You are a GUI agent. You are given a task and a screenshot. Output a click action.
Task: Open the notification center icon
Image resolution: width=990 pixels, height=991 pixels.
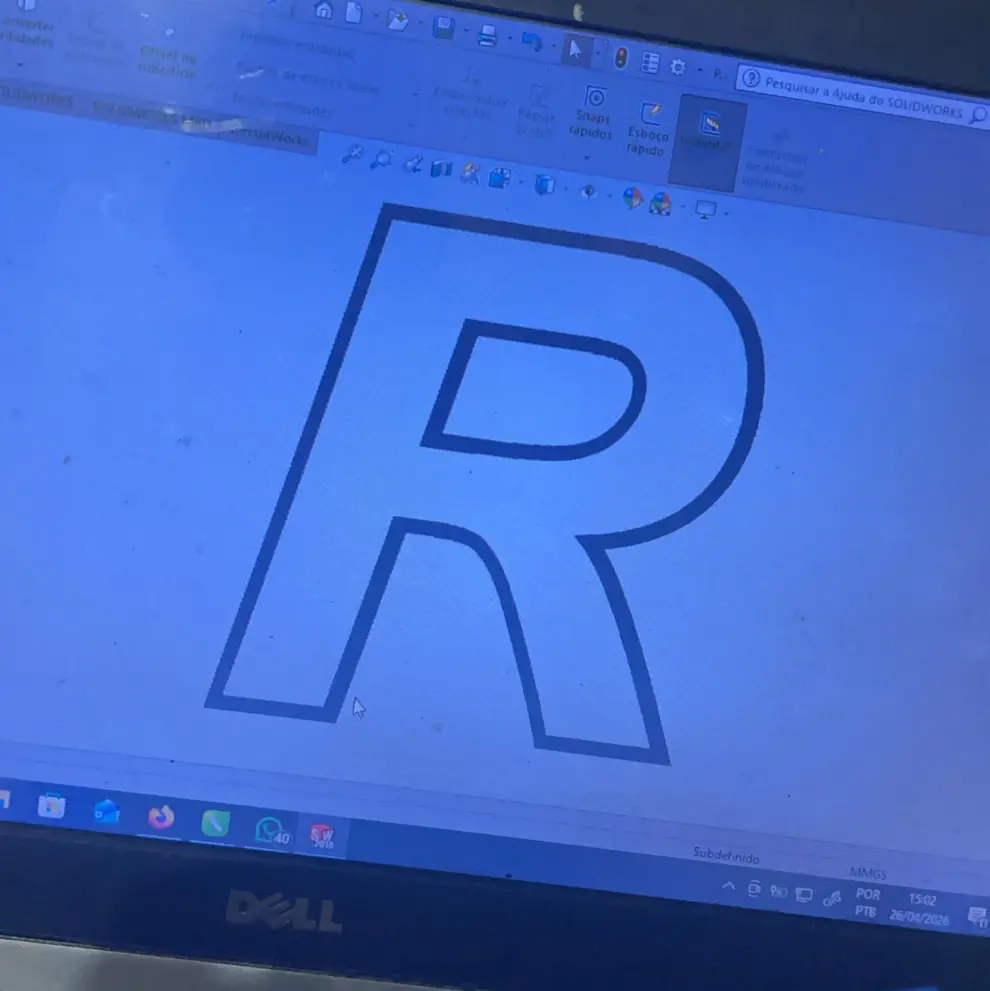pyautogui.click(x=977, y=916)
